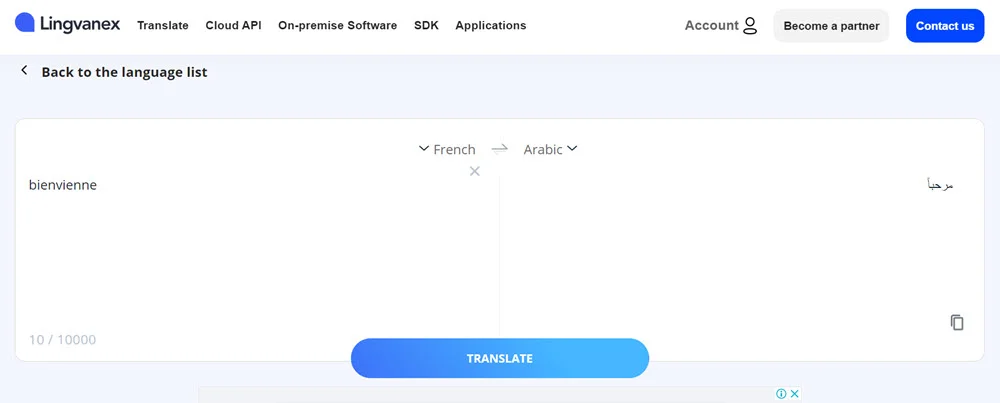Open the Translate menu item
The image size is (1000, 403).
163,26
